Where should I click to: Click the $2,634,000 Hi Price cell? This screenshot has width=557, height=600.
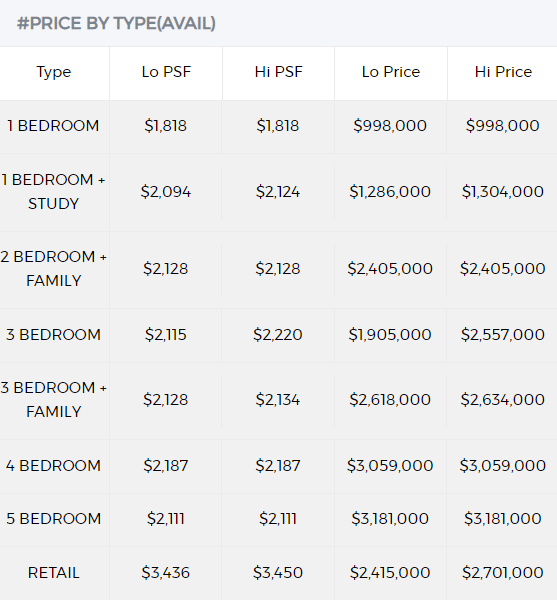(x=502, y=400)
